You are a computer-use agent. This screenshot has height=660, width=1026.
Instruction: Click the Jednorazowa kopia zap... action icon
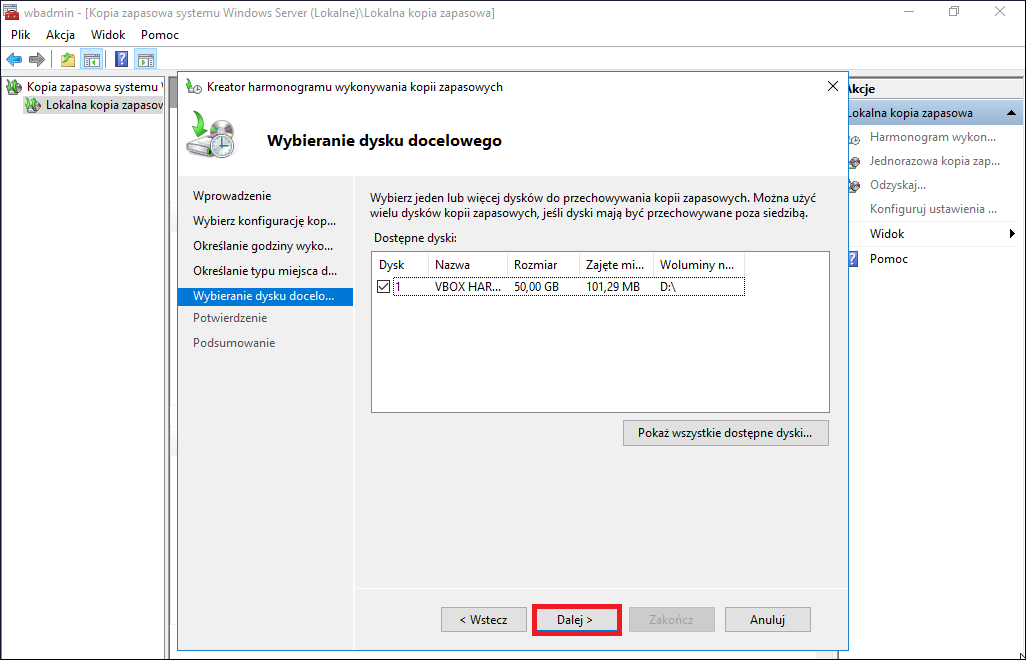pos(854,162)
